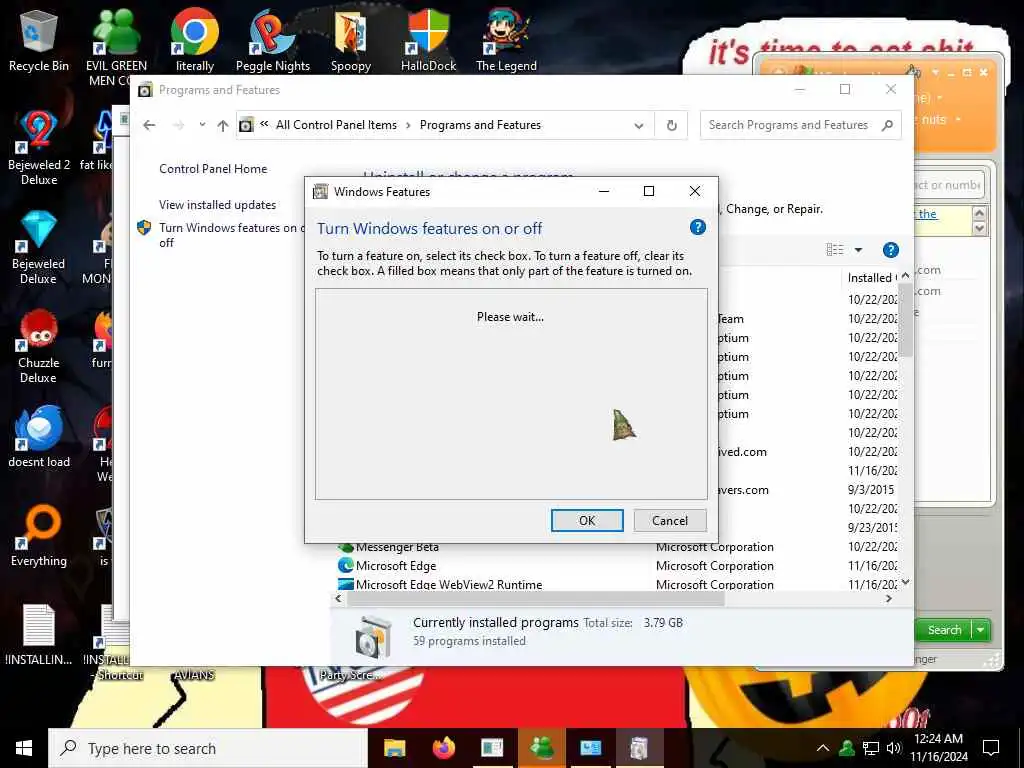This screenshot has width=1024, height=768.
Task: Click All Control Panel Items breadcrumb
Action: tap(336, 125)
